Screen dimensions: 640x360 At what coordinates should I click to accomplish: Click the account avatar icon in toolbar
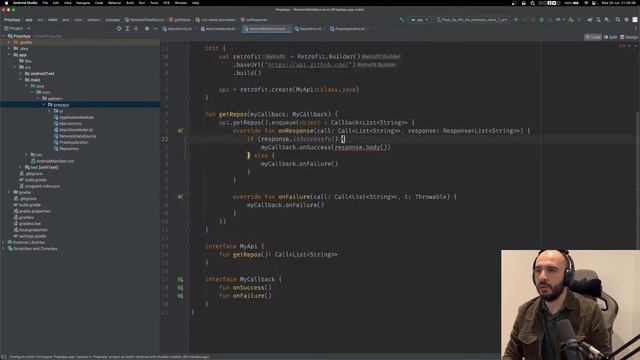click(635, 20)
